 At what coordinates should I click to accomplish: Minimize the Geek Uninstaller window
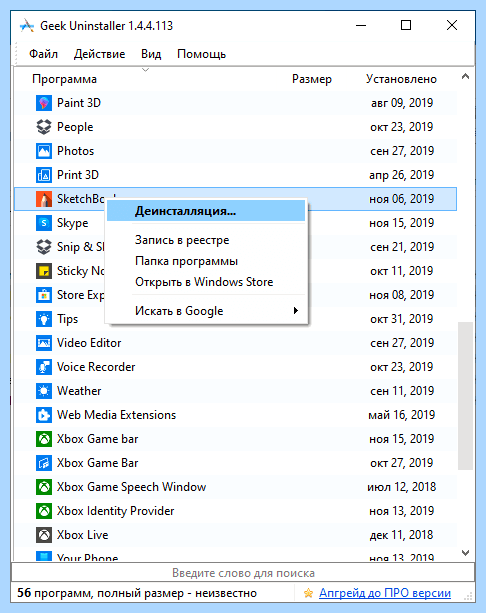pos(361,25)
